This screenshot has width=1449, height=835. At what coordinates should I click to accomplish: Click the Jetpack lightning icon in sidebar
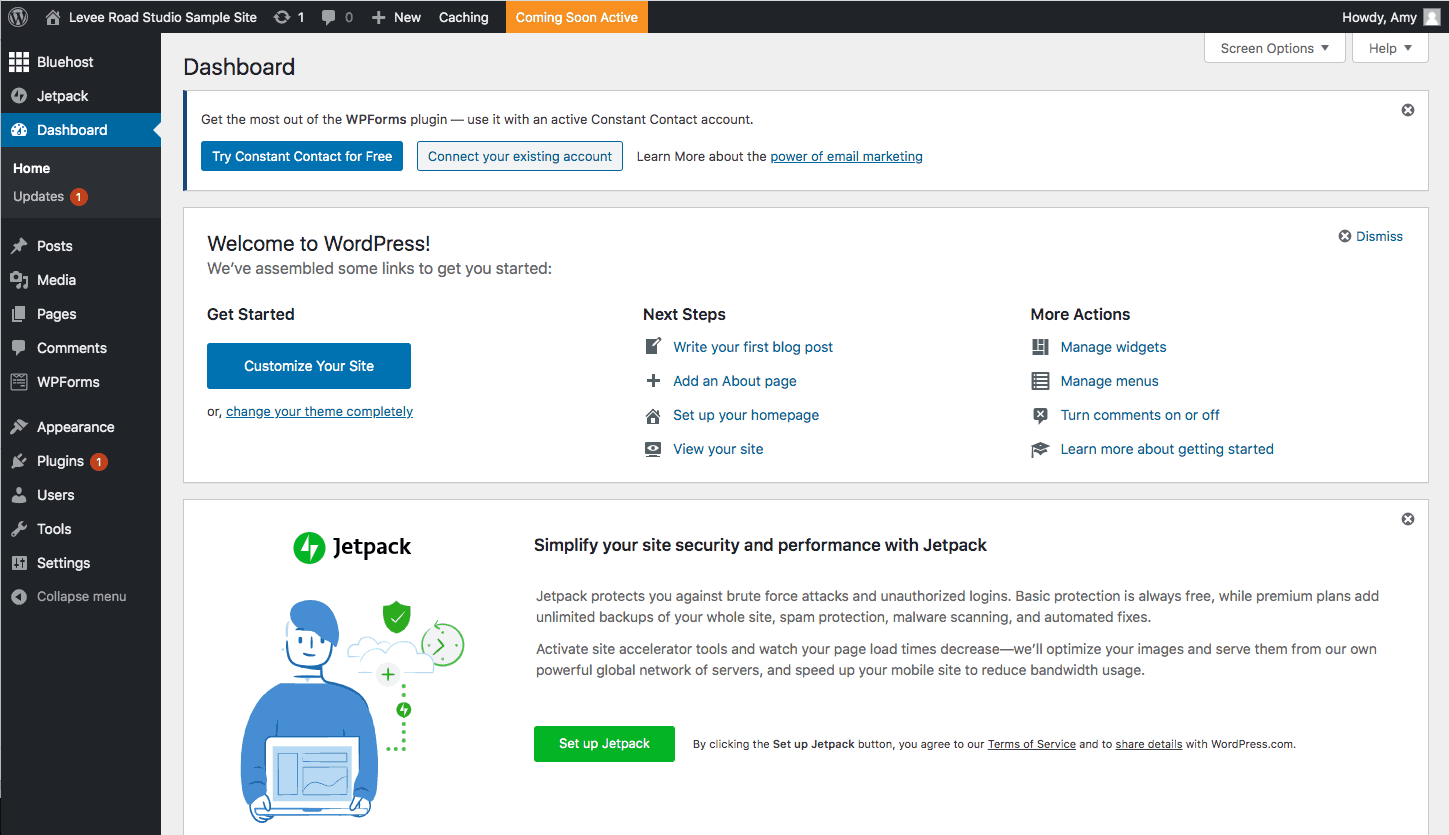tap(19, 96)
